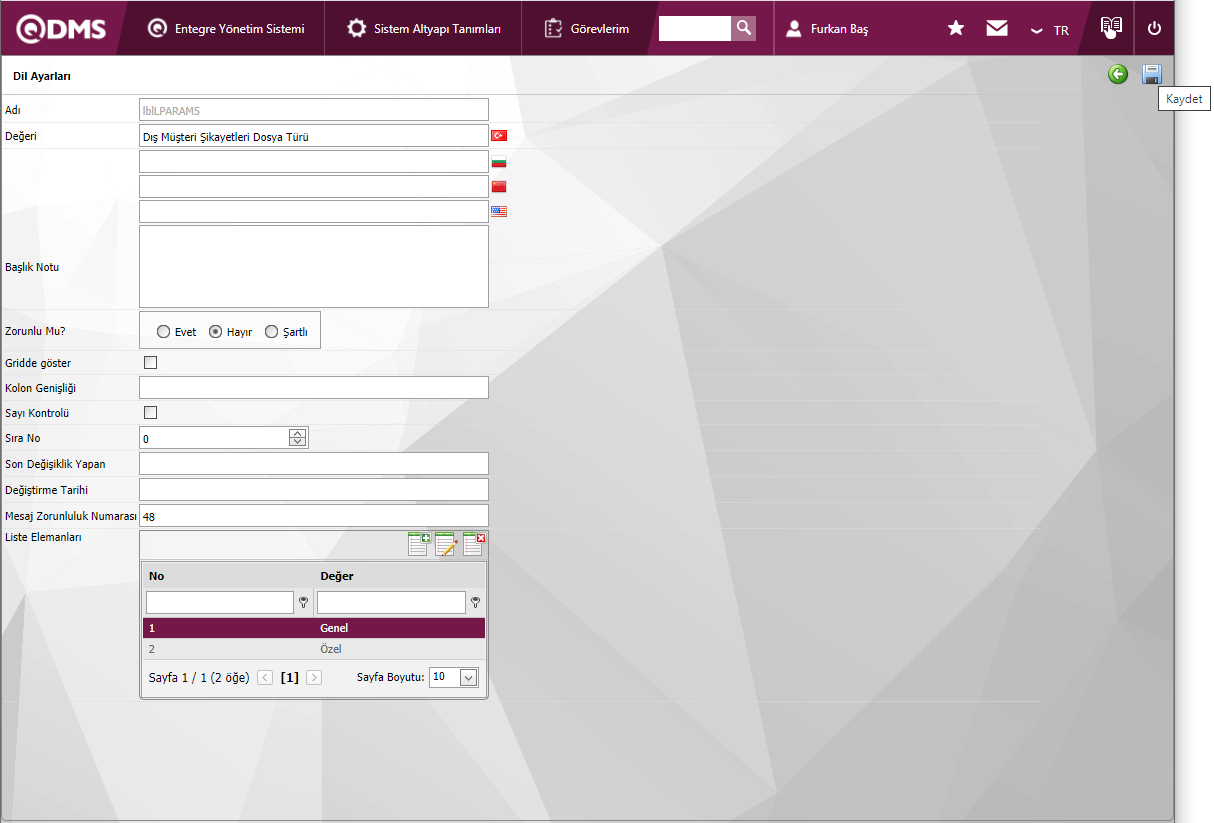Click the QDMS logo
Screen dimensions: 1214x823
pos(60,29)
